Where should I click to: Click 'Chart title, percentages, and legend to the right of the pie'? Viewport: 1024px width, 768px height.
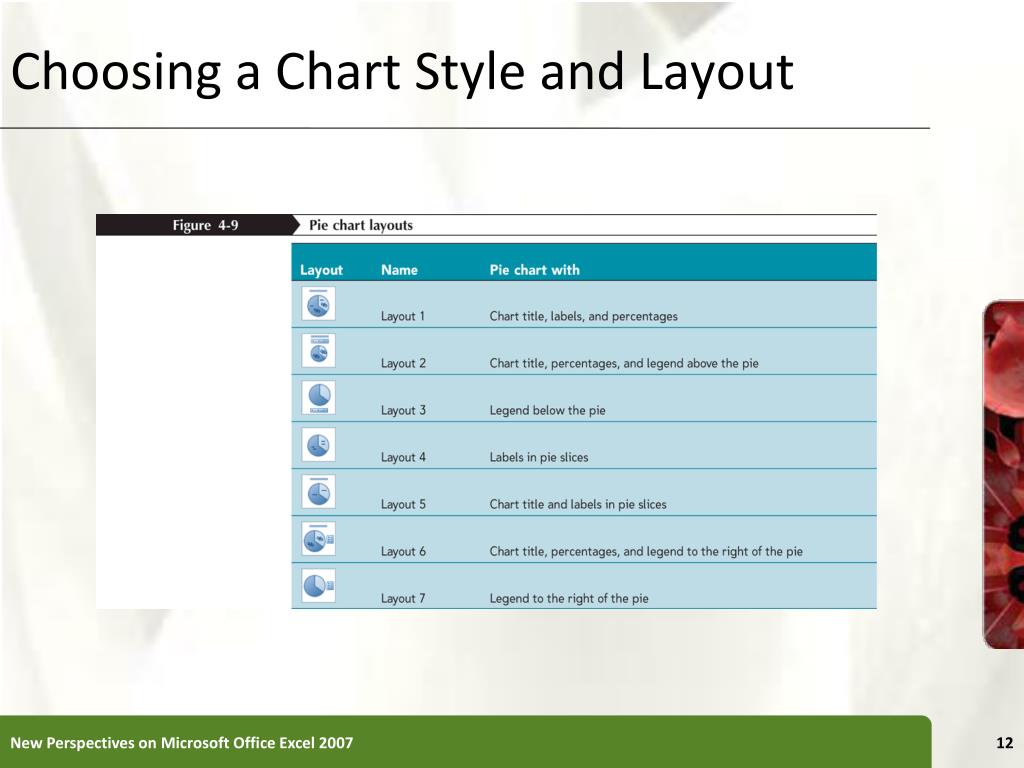[x=647, y=551]
